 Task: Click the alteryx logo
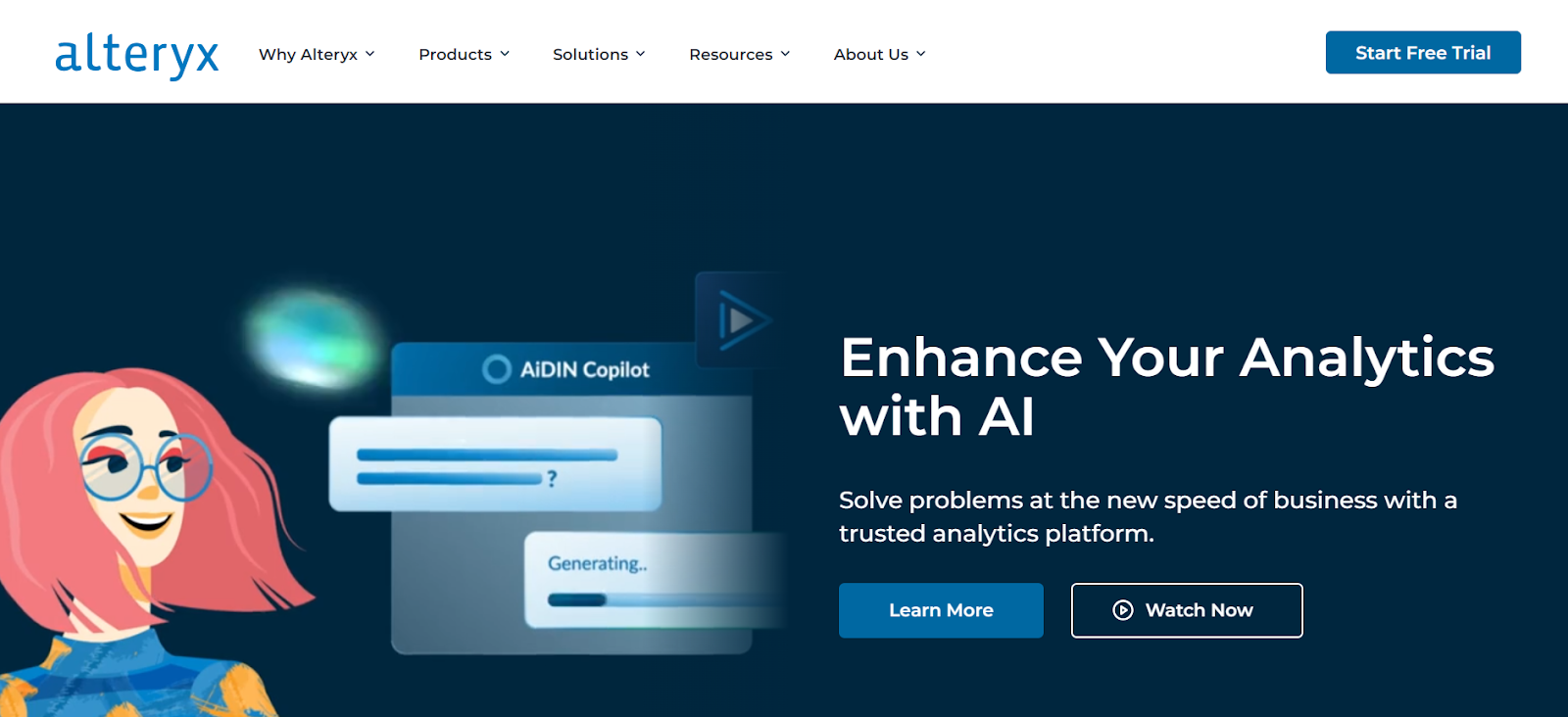[x=136, y=54]
